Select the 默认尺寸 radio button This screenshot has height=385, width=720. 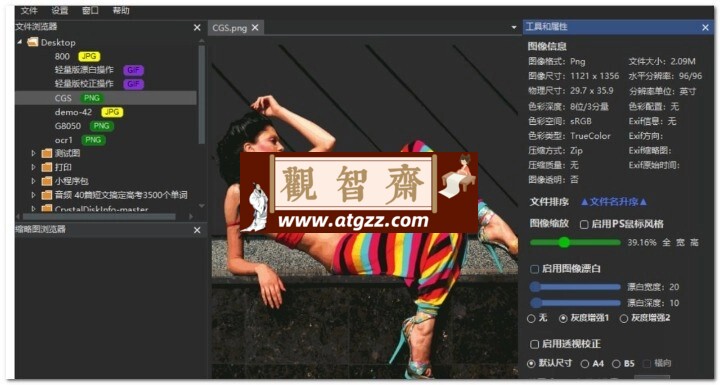coord(531,363)
